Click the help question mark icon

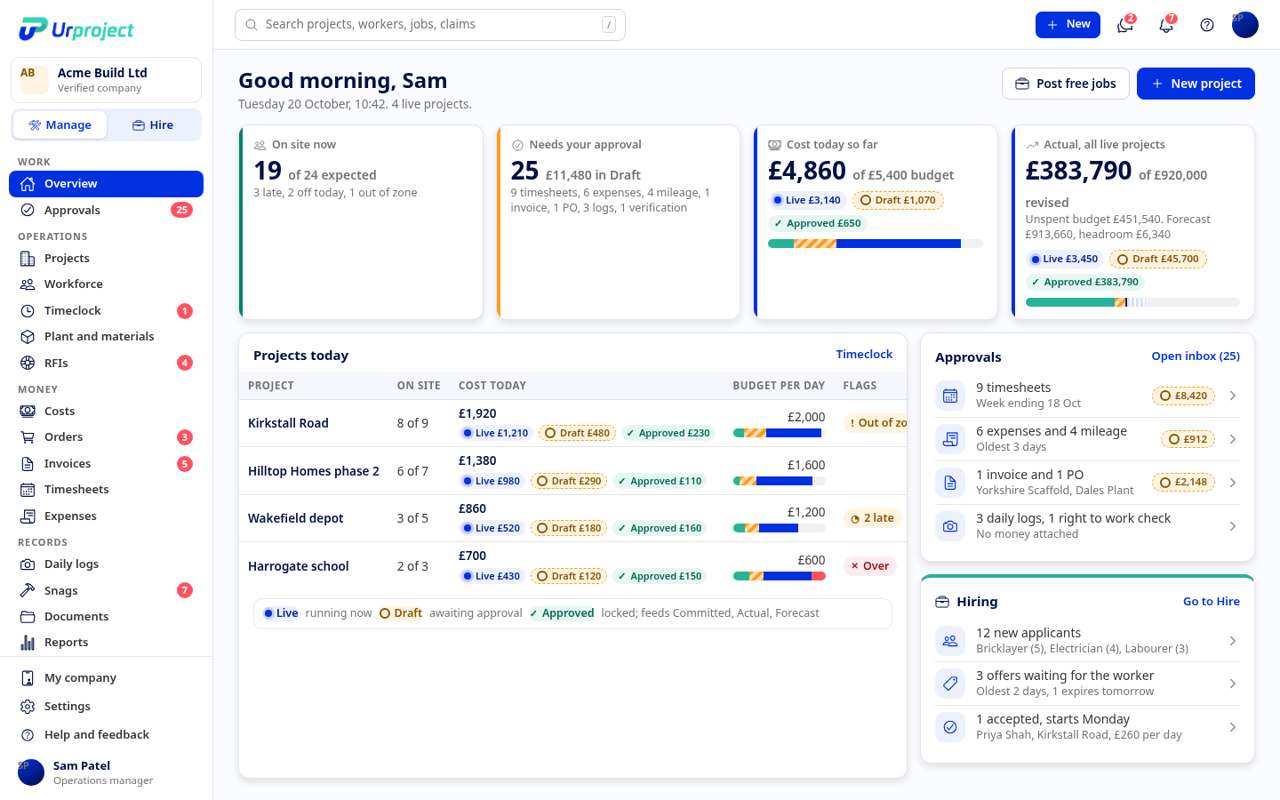pyautogui.click(x=1207, y=25)
